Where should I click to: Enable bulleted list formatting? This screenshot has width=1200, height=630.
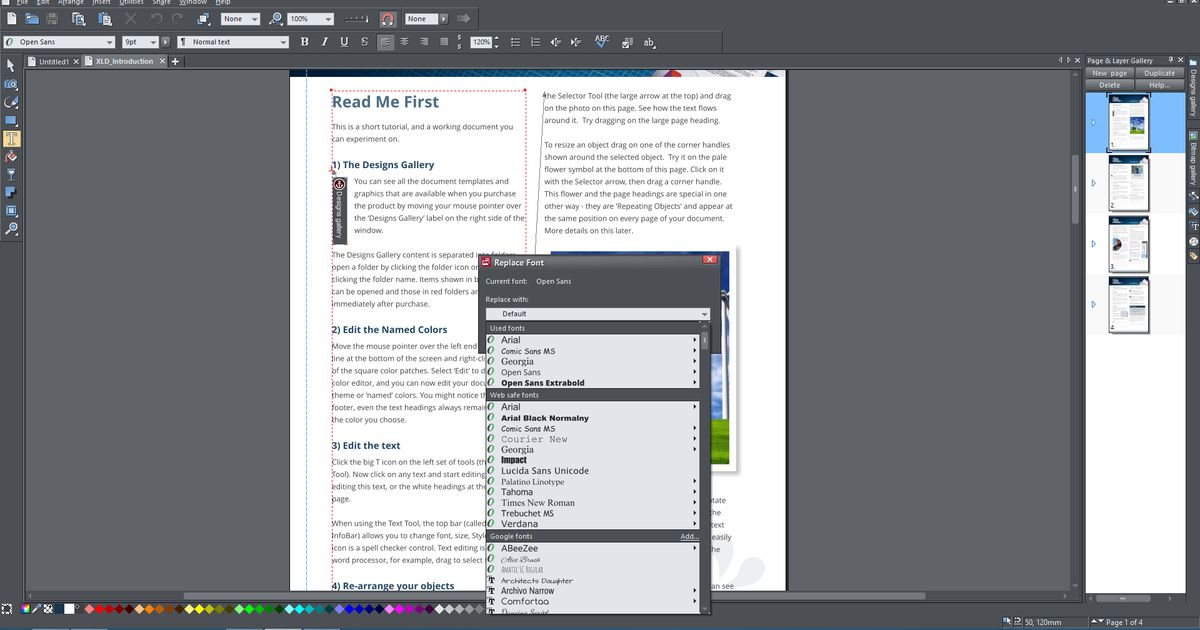pos(514,42)
